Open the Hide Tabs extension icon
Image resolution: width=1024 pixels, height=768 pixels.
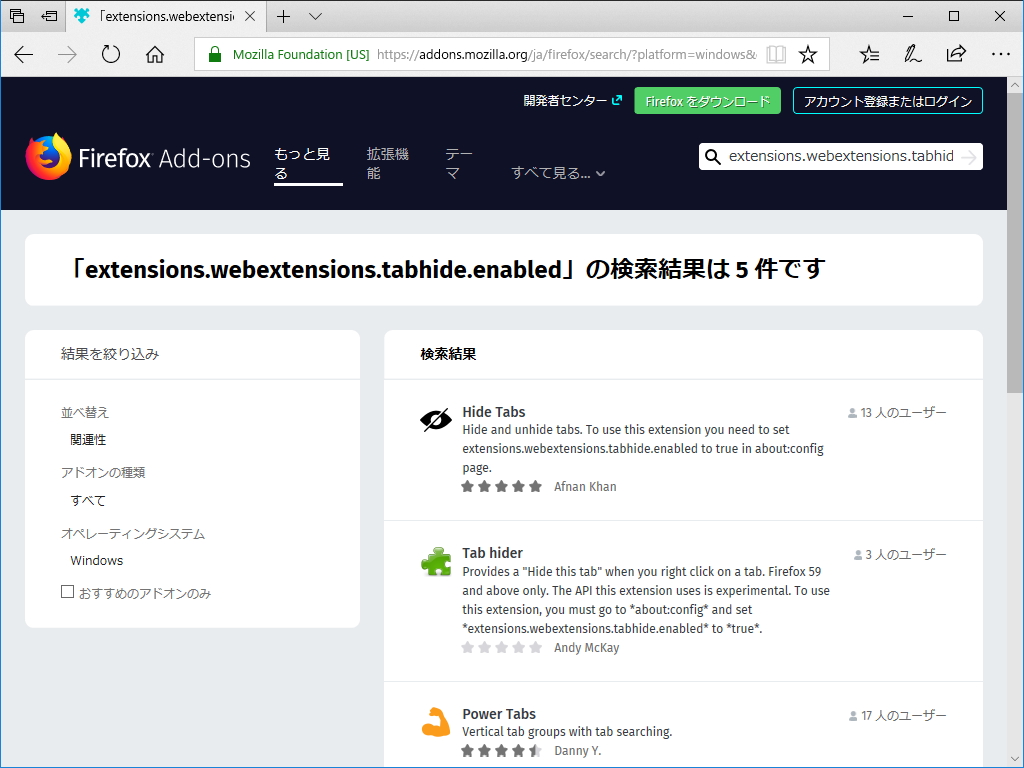pos(435,417)
